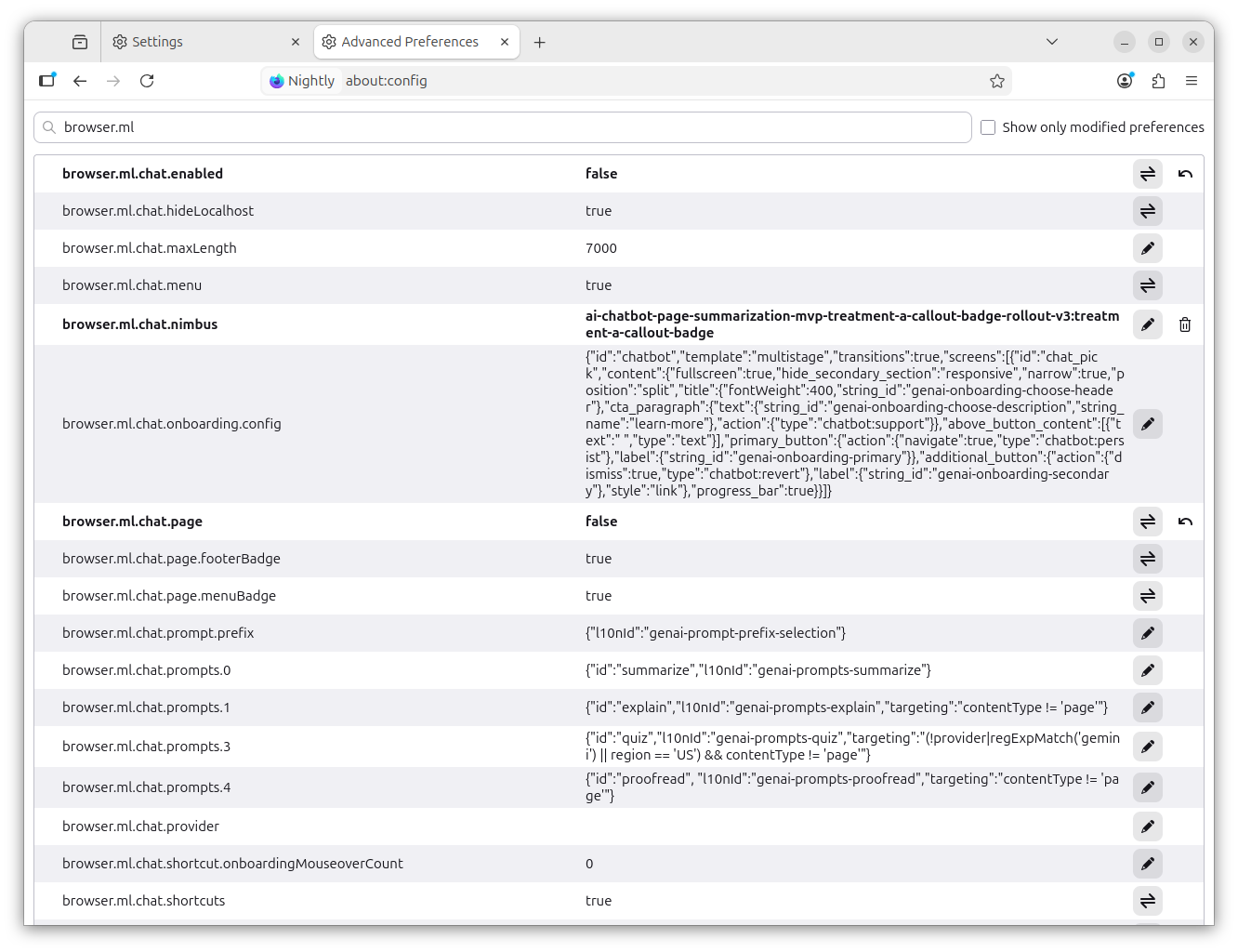Viewport: 1238px width, 952px height.
Task: Edit the browser.ml.chat.onboarding.config value
Action: (x=1148, y=424)
